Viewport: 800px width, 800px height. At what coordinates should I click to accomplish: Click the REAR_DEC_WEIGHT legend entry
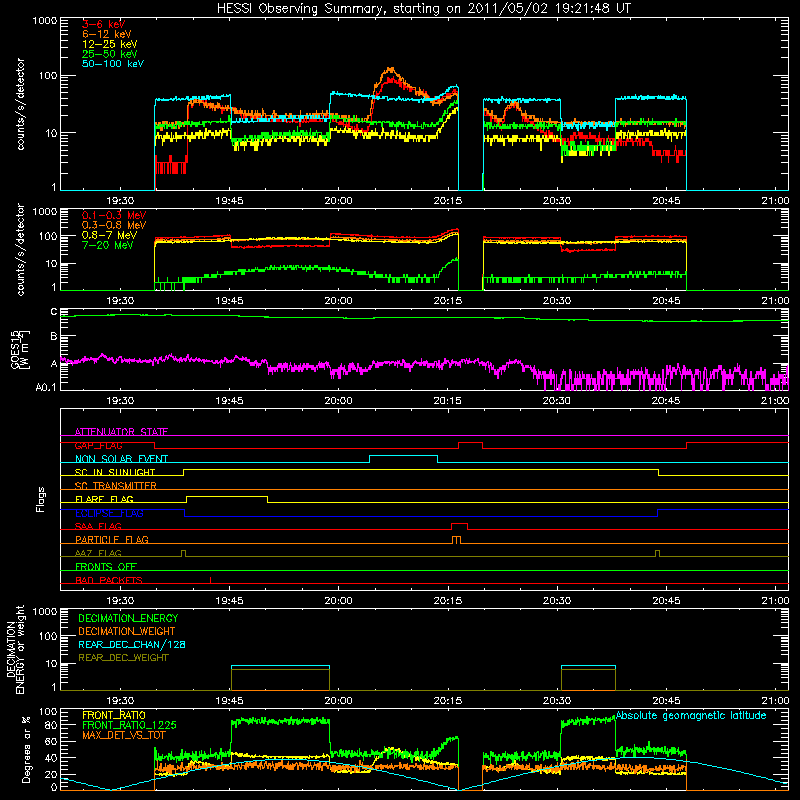click(x=123, y=658)
